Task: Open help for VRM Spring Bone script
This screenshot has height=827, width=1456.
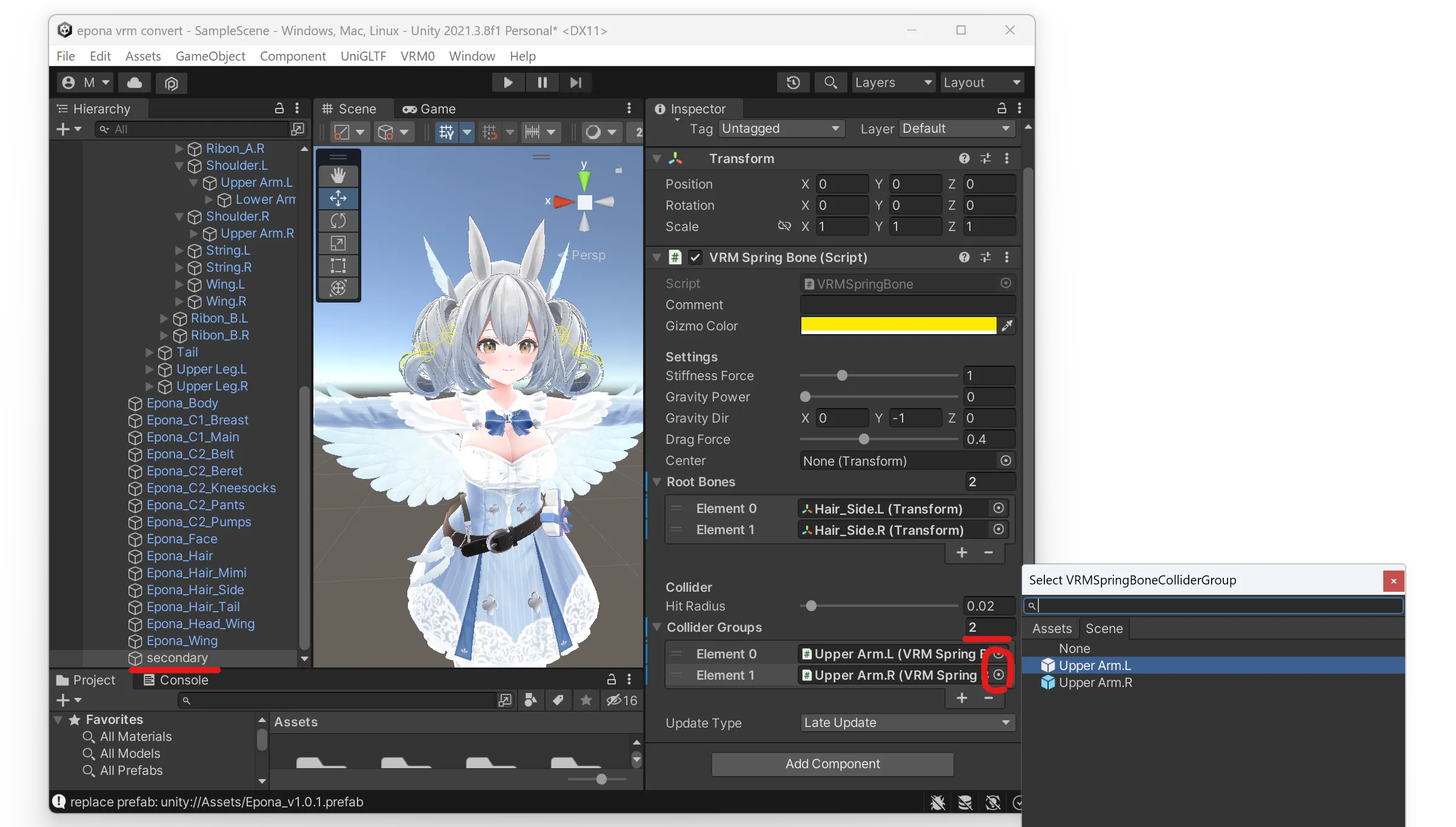Action: 964,257
